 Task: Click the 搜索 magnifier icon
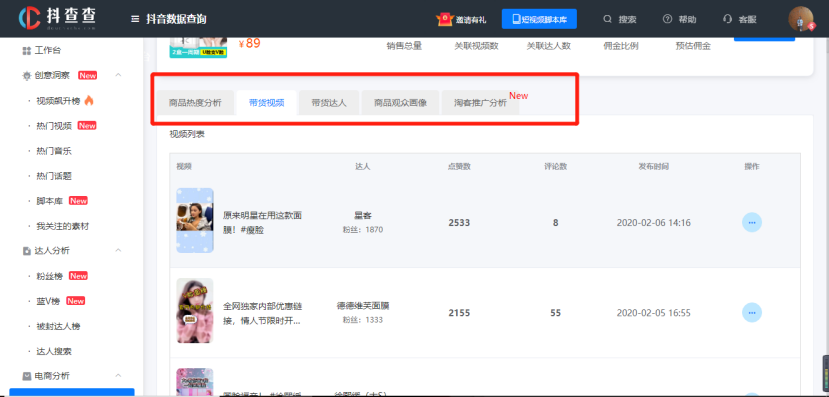coord(607,20)
